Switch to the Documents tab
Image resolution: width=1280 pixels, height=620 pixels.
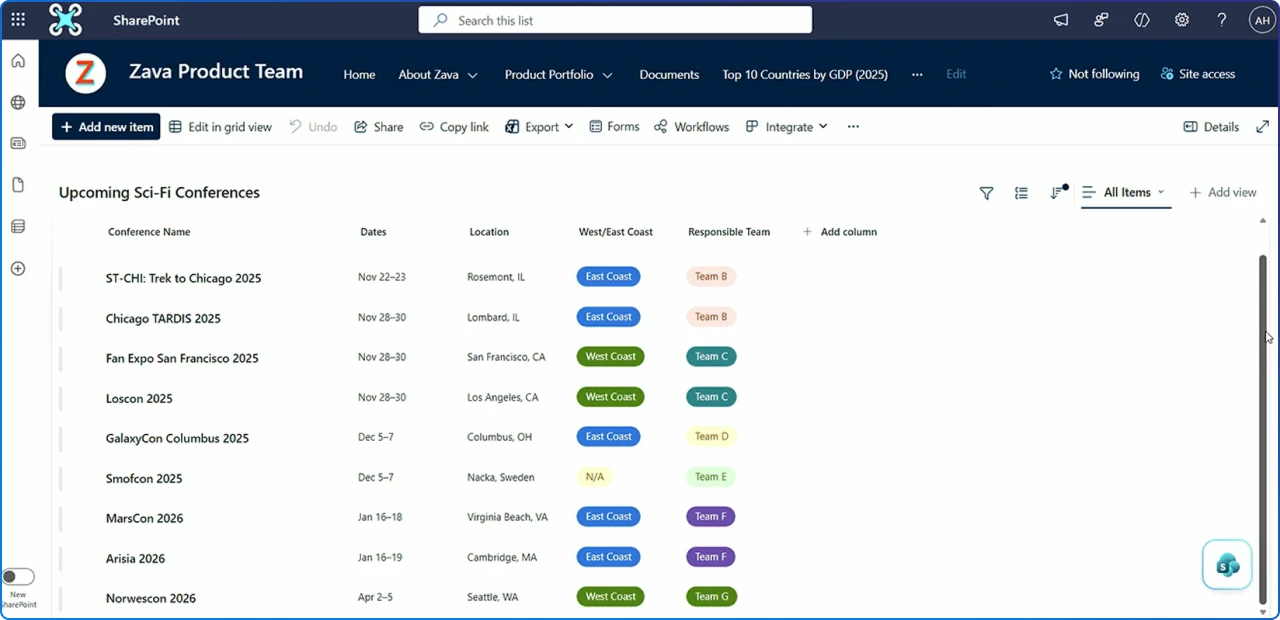tap(668, 74)
